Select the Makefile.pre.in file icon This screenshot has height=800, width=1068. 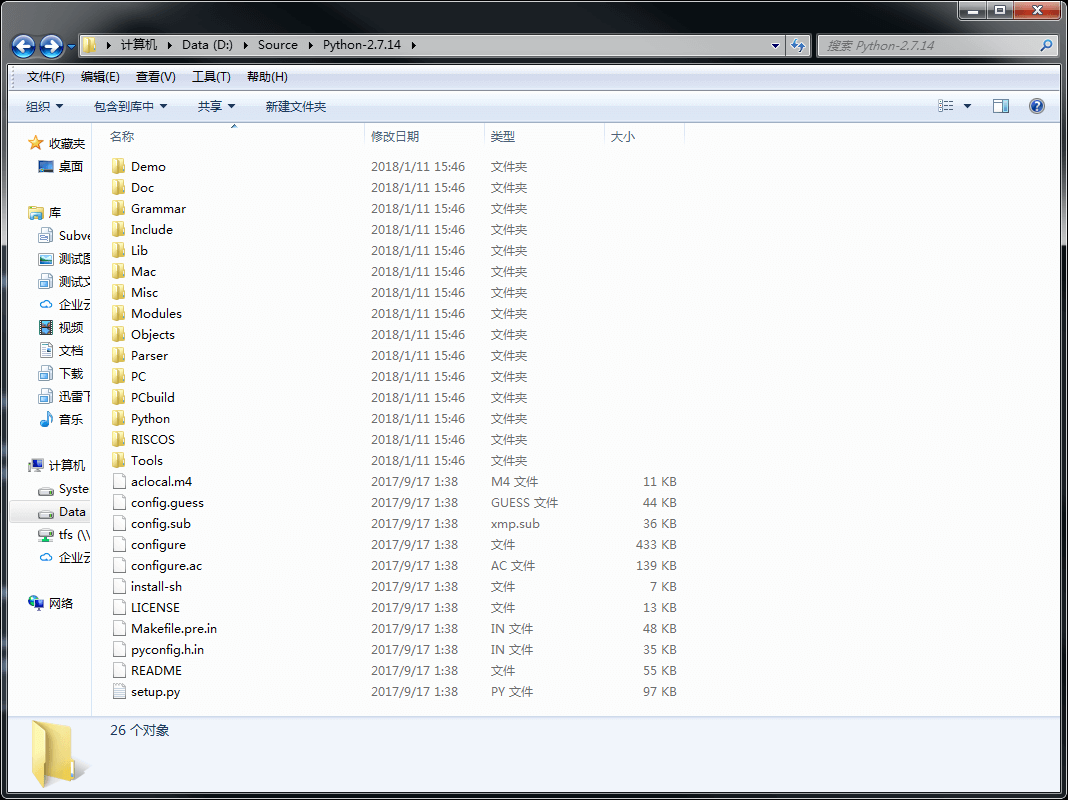[x=119, y=628]
